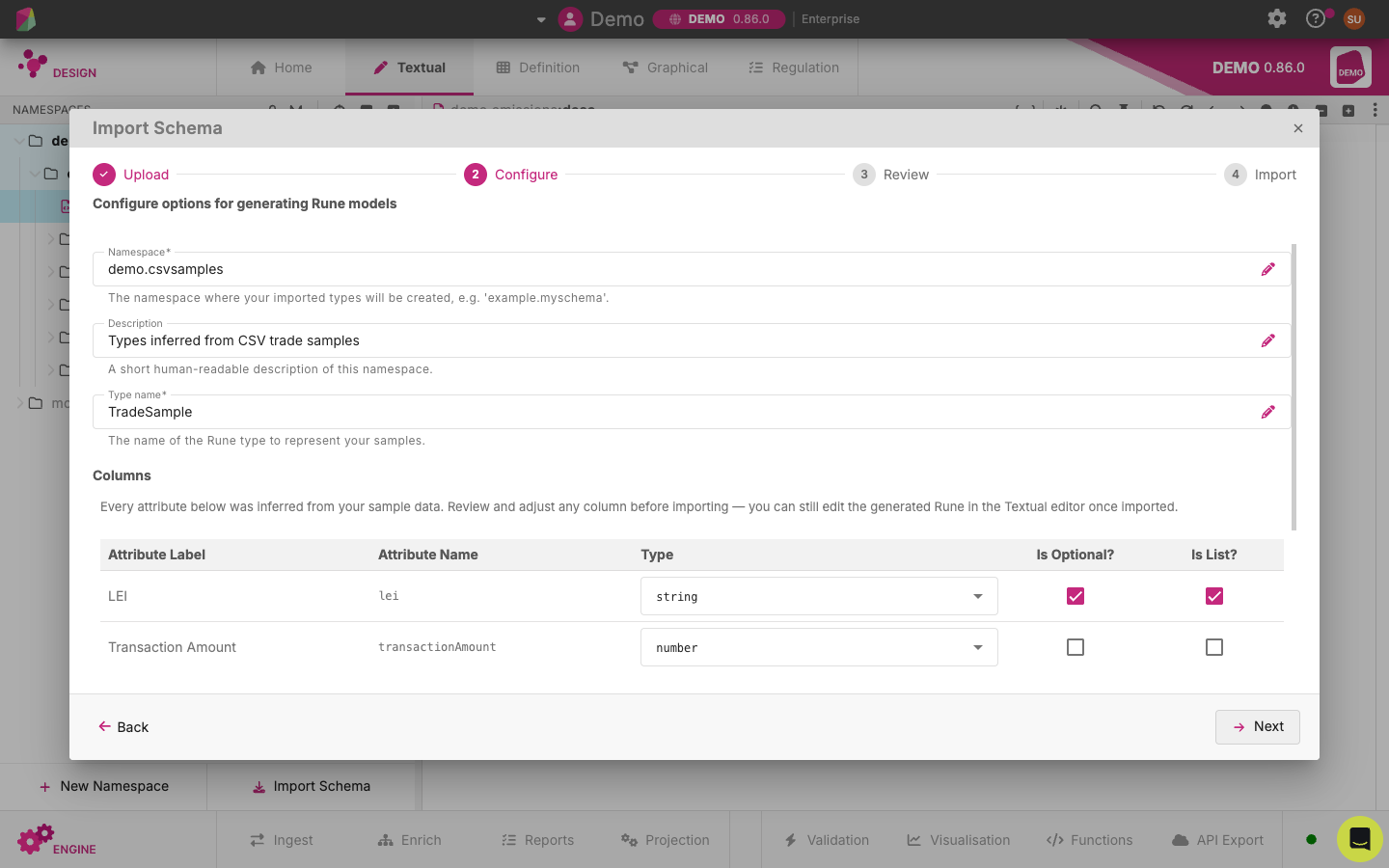The image size is (1389, 868).
Task: Open the chat widget icon
Action: point(1360,839)
